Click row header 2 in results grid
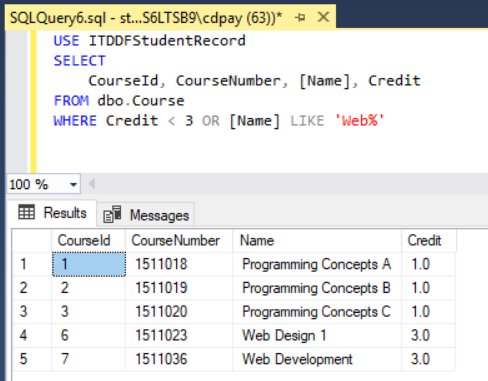Image resolution: width=488 pixels, height=381 pixels. [32, 288]
